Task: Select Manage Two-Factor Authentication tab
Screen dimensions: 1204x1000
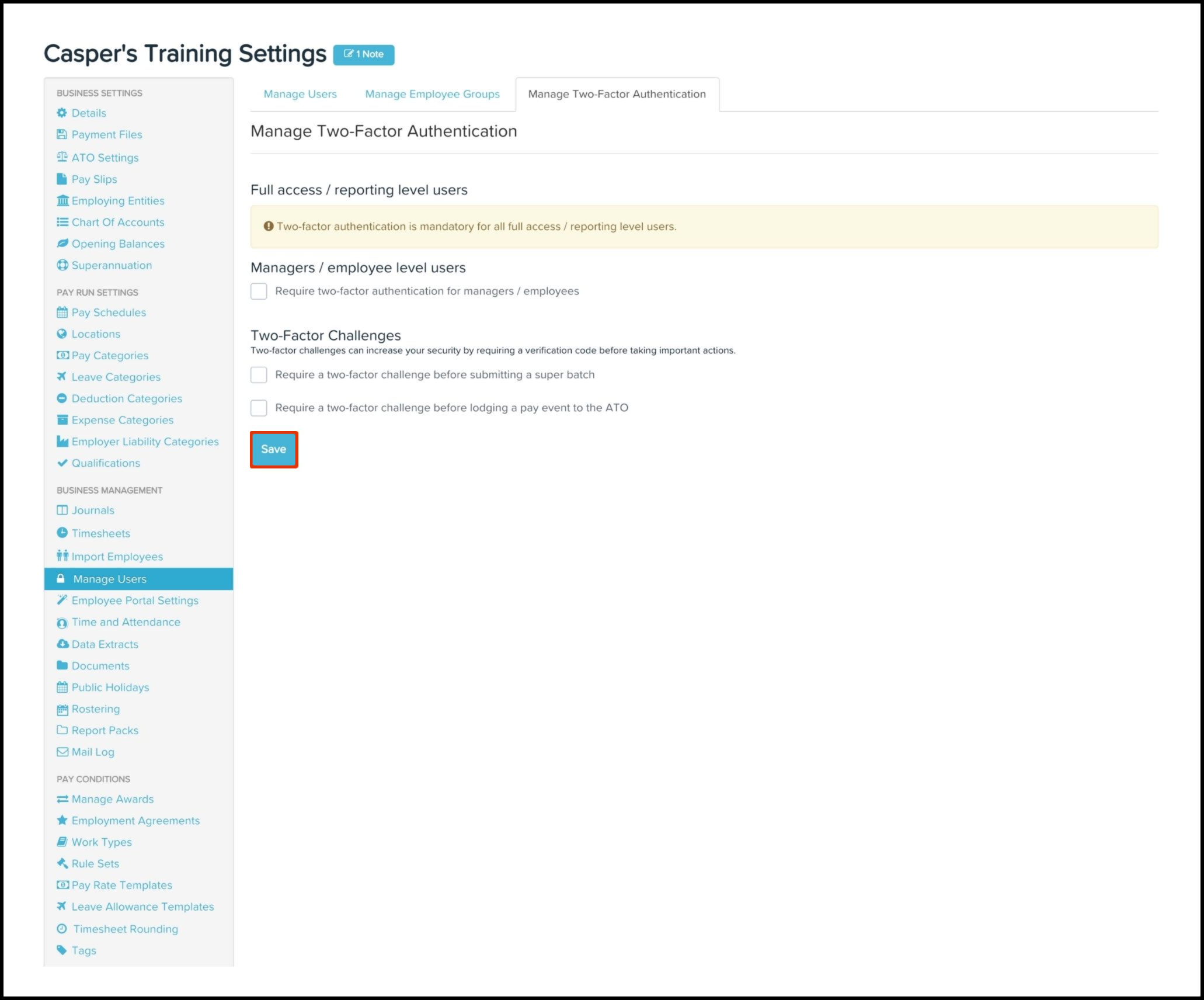Action: (x=617, y=94)
